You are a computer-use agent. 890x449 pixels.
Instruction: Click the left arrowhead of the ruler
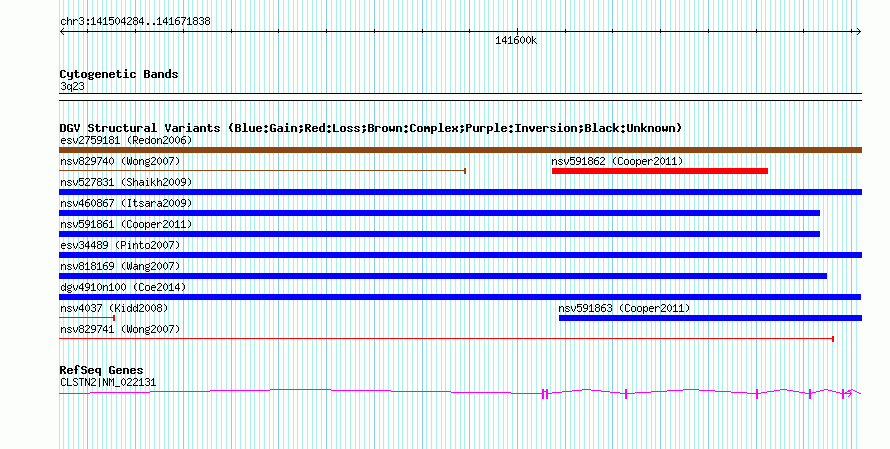click(62, 32)
